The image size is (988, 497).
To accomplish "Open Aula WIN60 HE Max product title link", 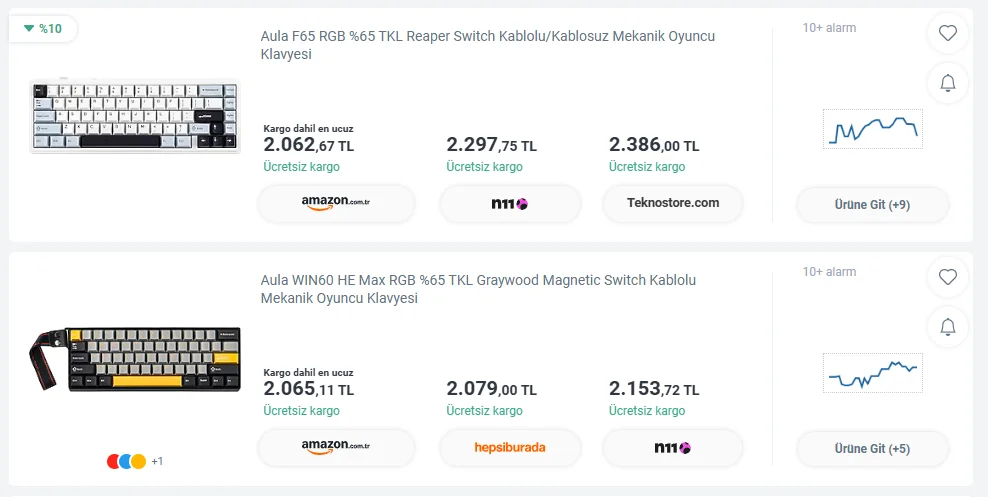I will (x=478, y=288).
